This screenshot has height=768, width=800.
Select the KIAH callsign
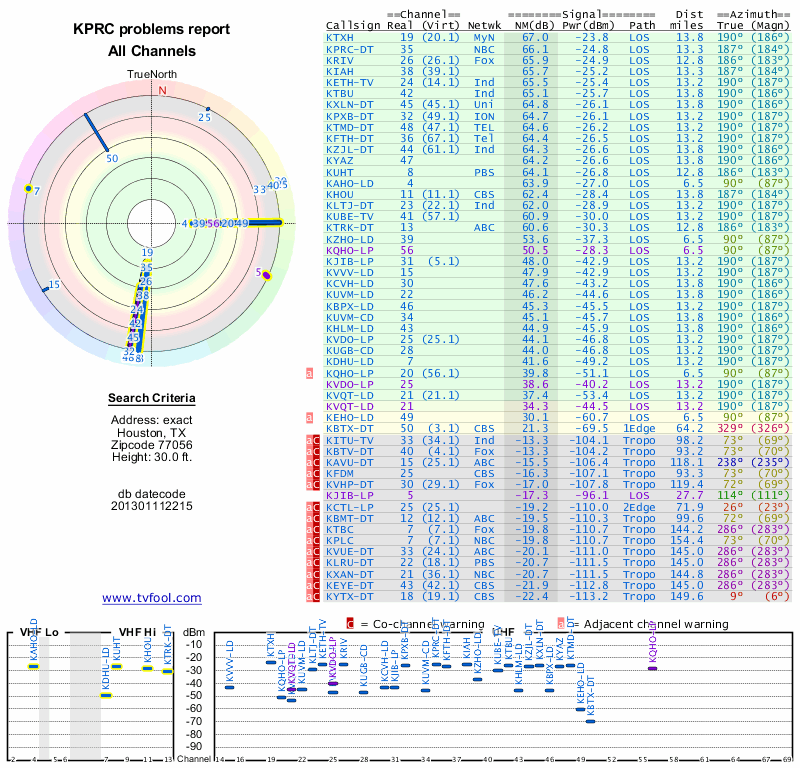click(x=340, y=71)
